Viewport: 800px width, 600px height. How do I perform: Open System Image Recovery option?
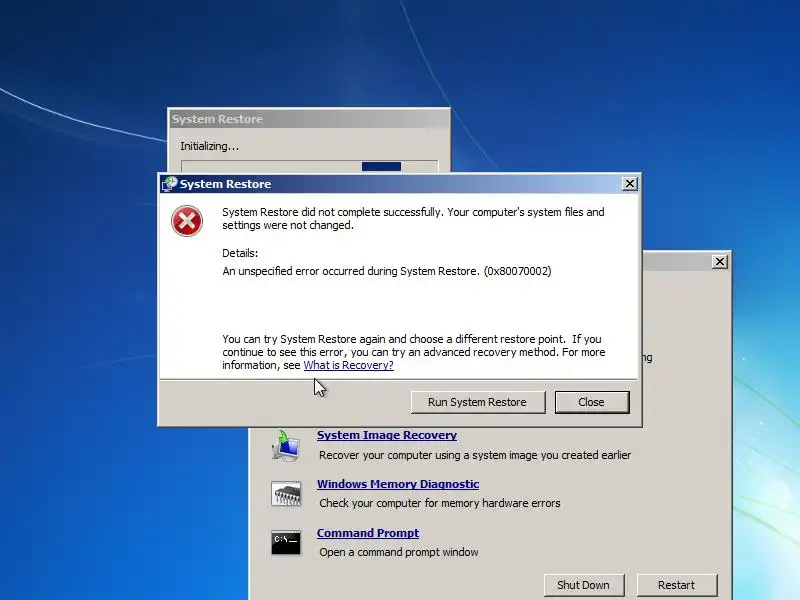point(387,435)
